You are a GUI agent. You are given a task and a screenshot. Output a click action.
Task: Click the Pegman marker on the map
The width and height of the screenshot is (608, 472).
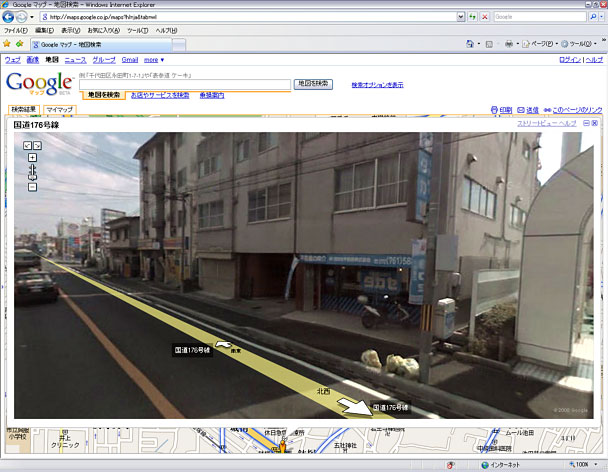[283, 446]
